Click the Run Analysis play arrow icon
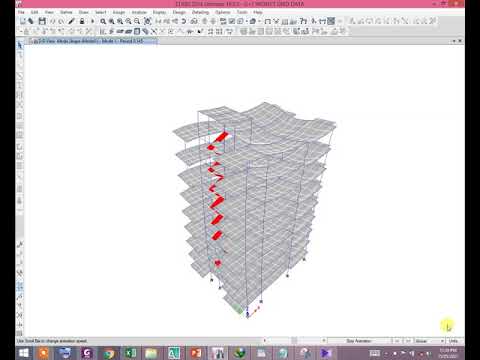Screen dimensions: 480x360 click(92, 21)
